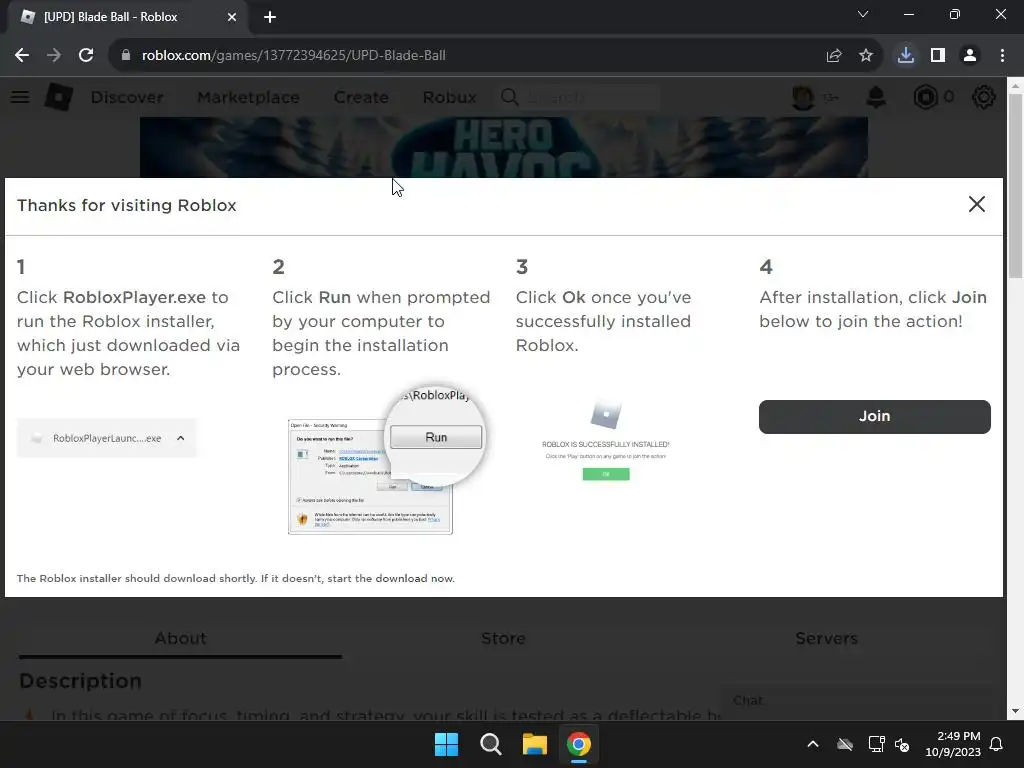Open the Roblox notifications bell
This screenshot has height=768, width=1024.
[876, 97]
